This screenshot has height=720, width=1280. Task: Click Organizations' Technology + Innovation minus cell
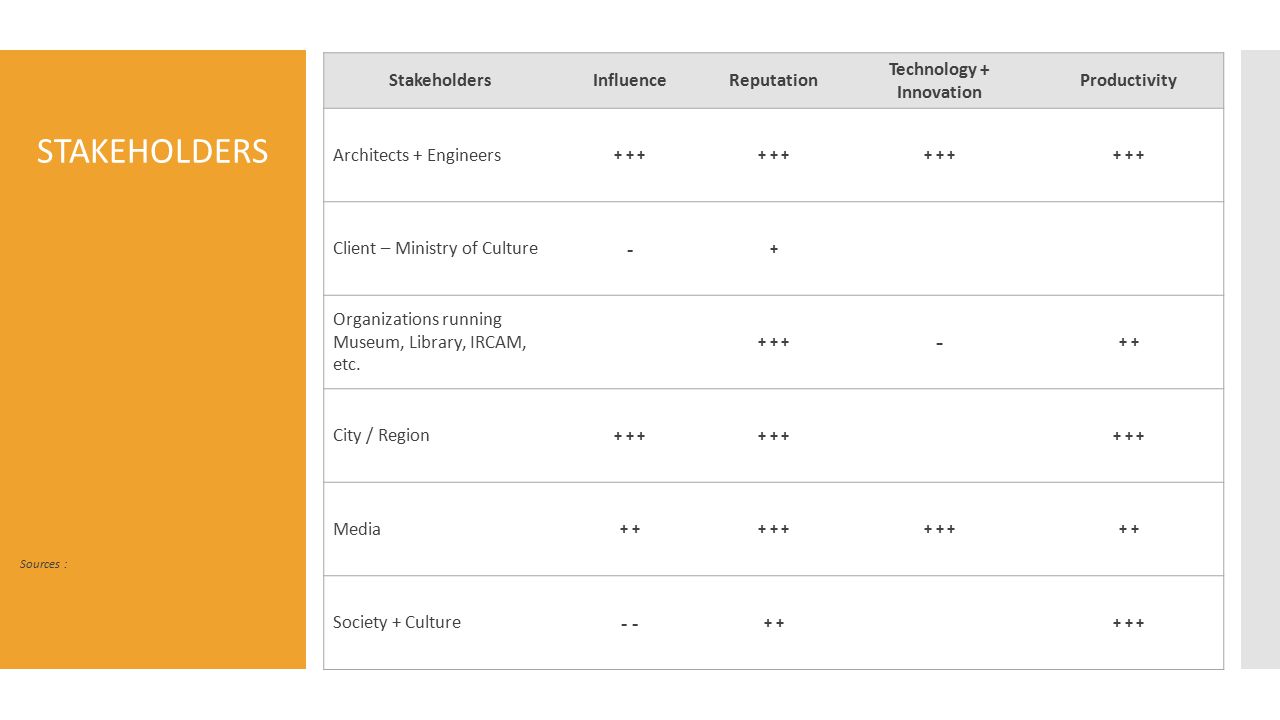(x=939, y=342)
